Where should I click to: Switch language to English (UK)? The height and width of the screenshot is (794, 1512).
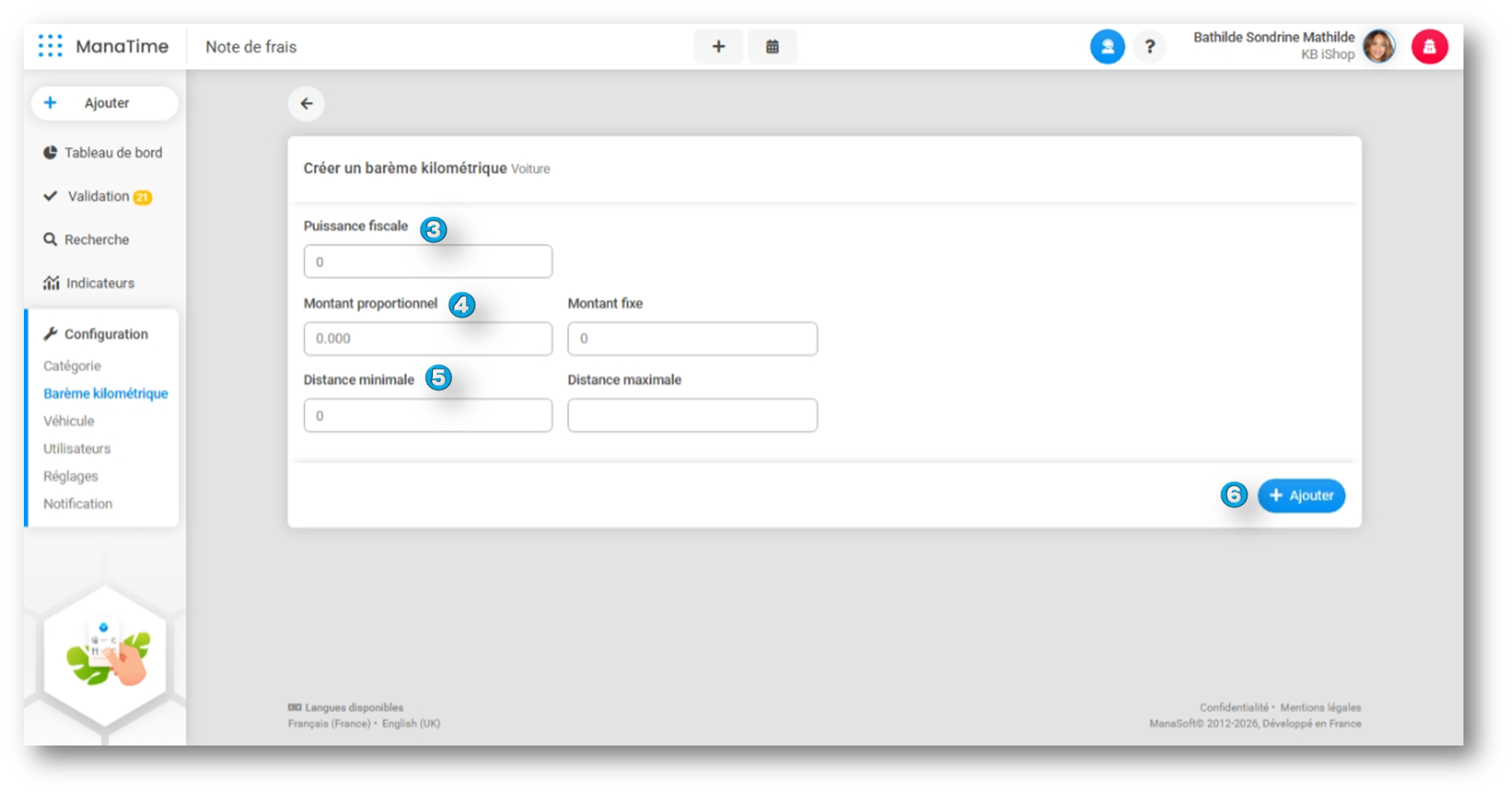click(x=411, y=724)
